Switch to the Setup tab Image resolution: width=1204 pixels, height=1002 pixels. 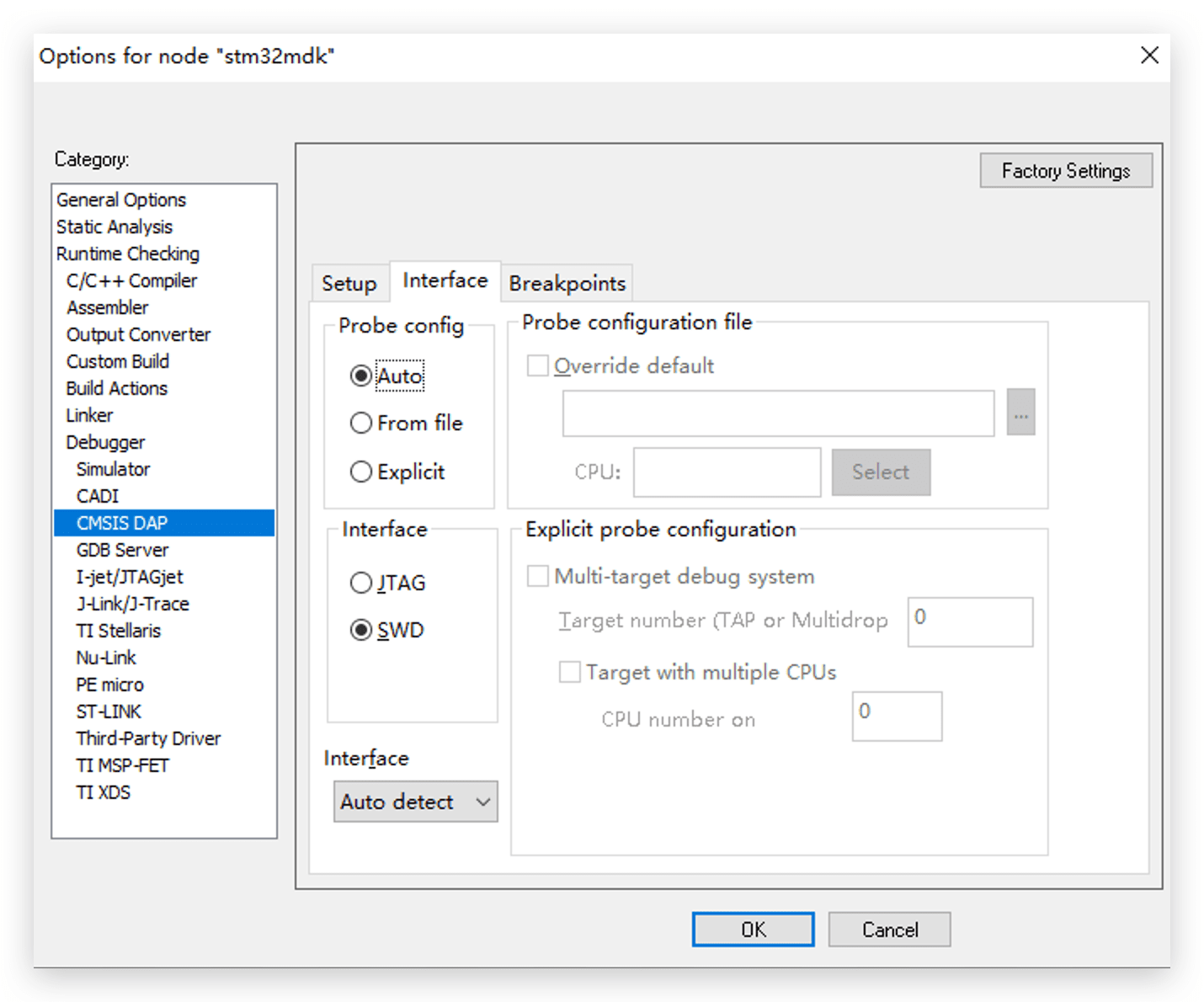pos(349,284)
